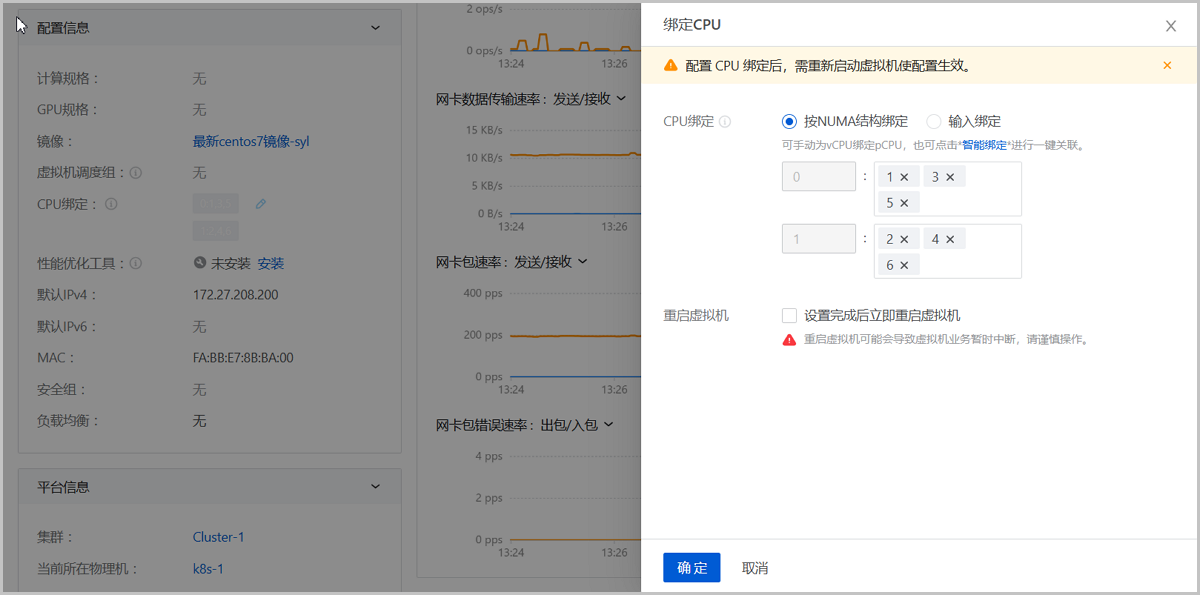Click the 性能优化工具 info icon
The image size is (1200, 595).
136,264
